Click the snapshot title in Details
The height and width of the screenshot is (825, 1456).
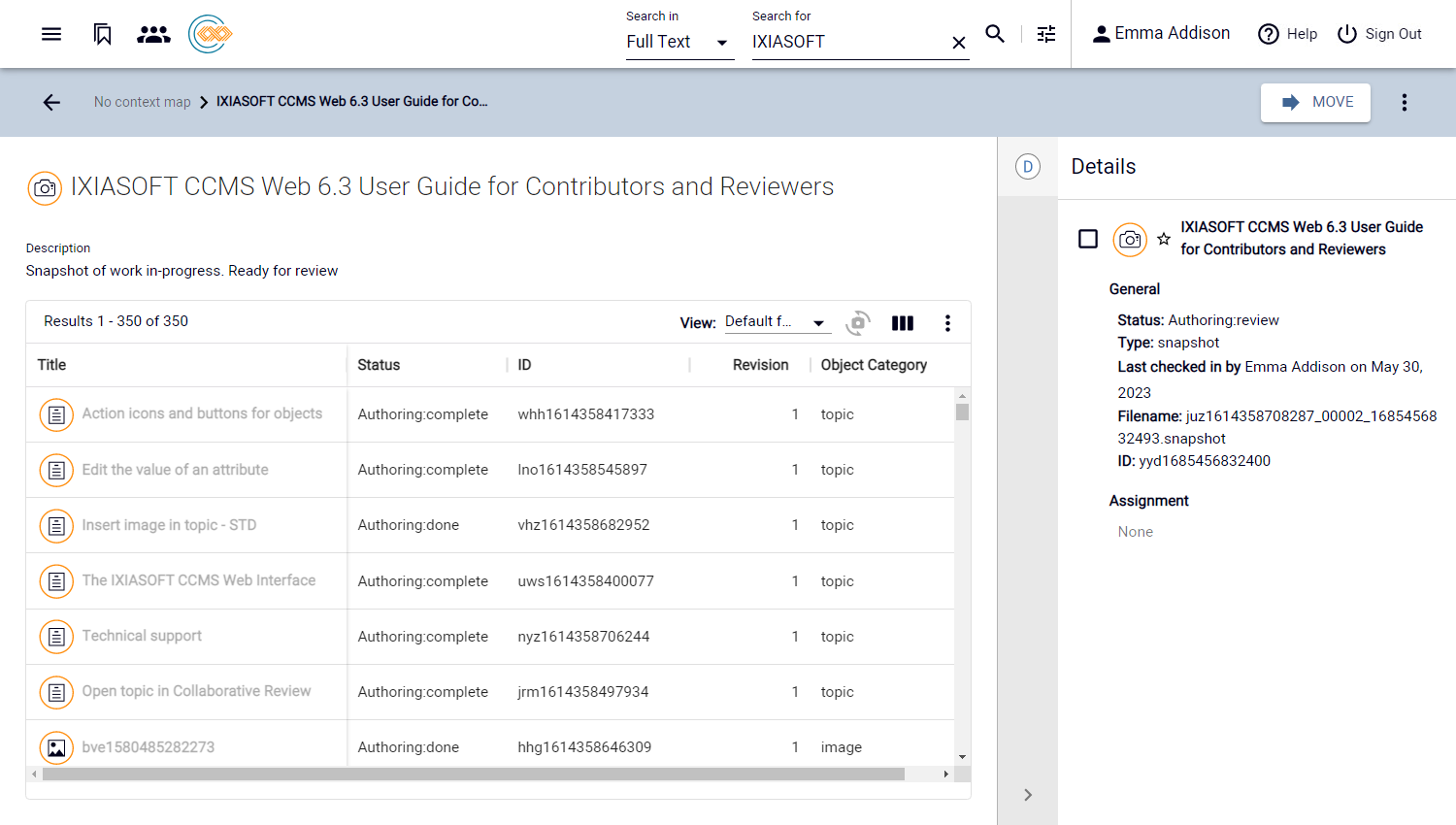point(1302,238)
